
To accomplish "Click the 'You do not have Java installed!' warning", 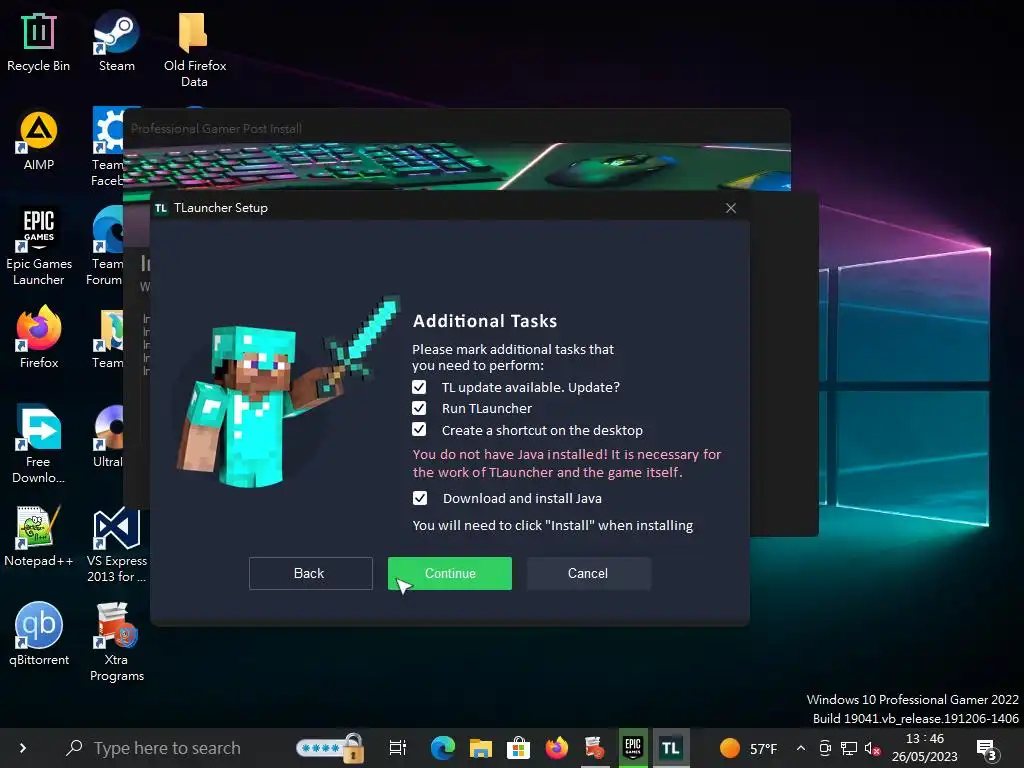I will [510, 455].
